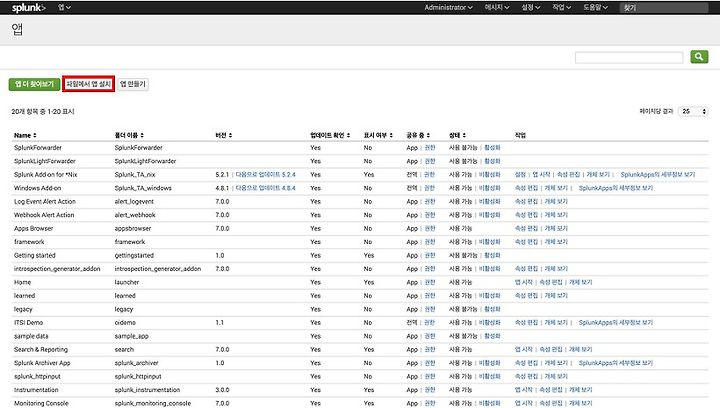
Task: Activate SplunkForwarder via 활성화 link
Action: click(x=492, y=148)
